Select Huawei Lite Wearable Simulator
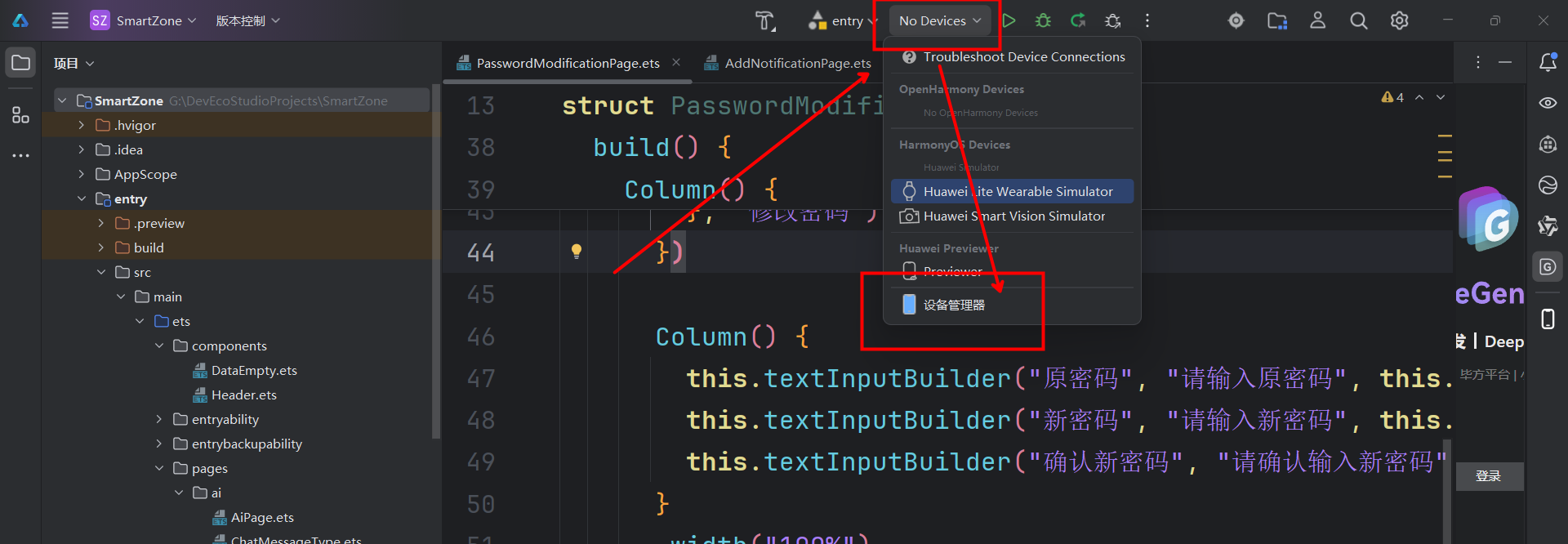Viewport: 1568px width, 544px height. [1017, 191]
